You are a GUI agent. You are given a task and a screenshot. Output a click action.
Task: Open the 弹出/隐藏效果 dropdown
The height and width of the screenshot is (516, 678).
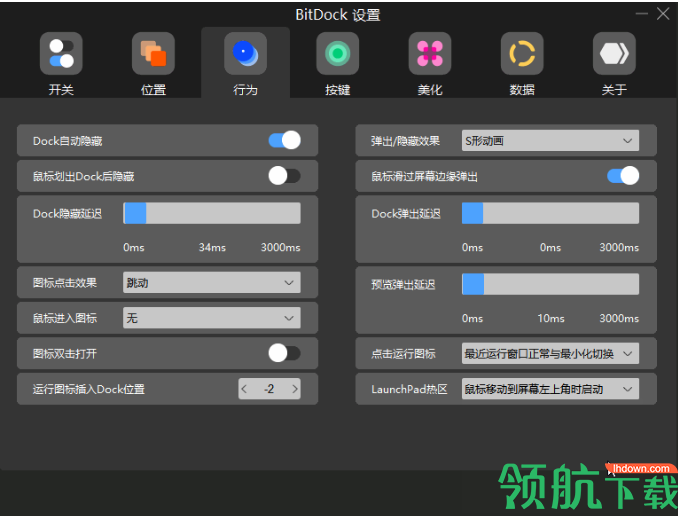550,141
